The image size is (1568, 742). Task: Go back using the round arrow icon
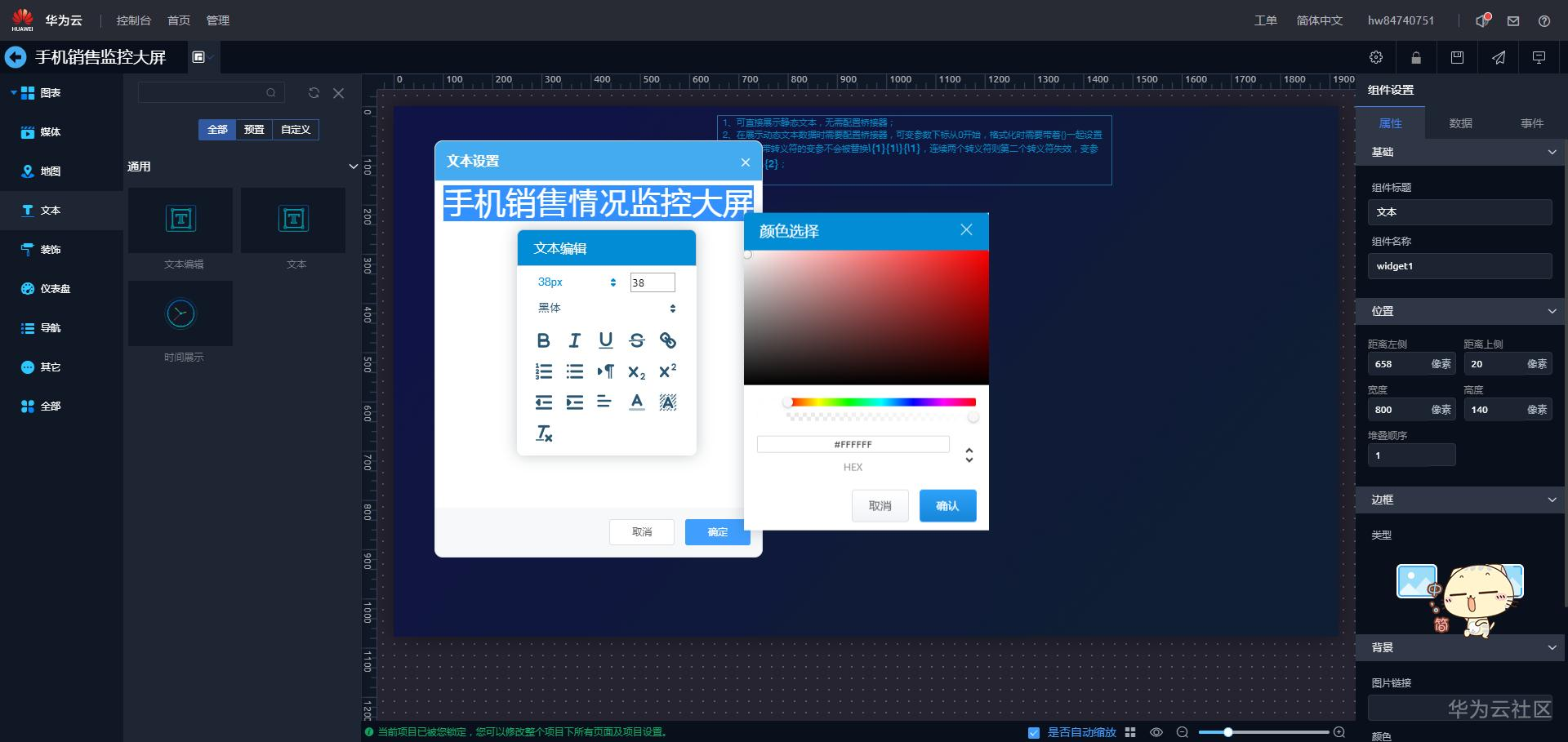click(16, 57)
